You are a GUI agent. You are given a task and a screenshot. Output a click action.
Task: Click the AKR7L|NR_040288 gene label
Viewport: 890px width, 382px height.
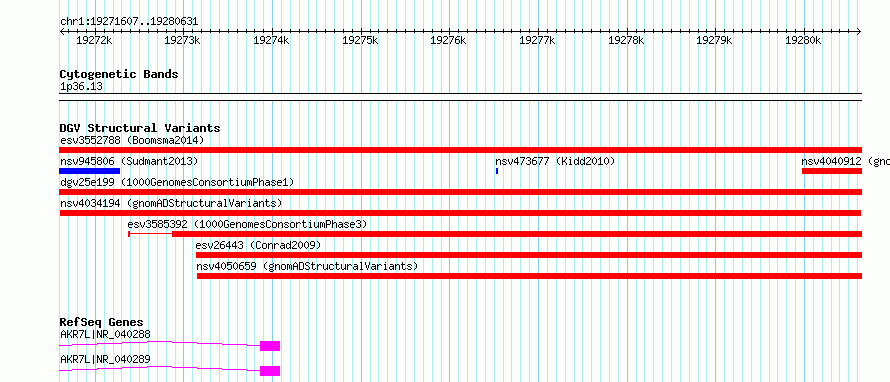105,334
